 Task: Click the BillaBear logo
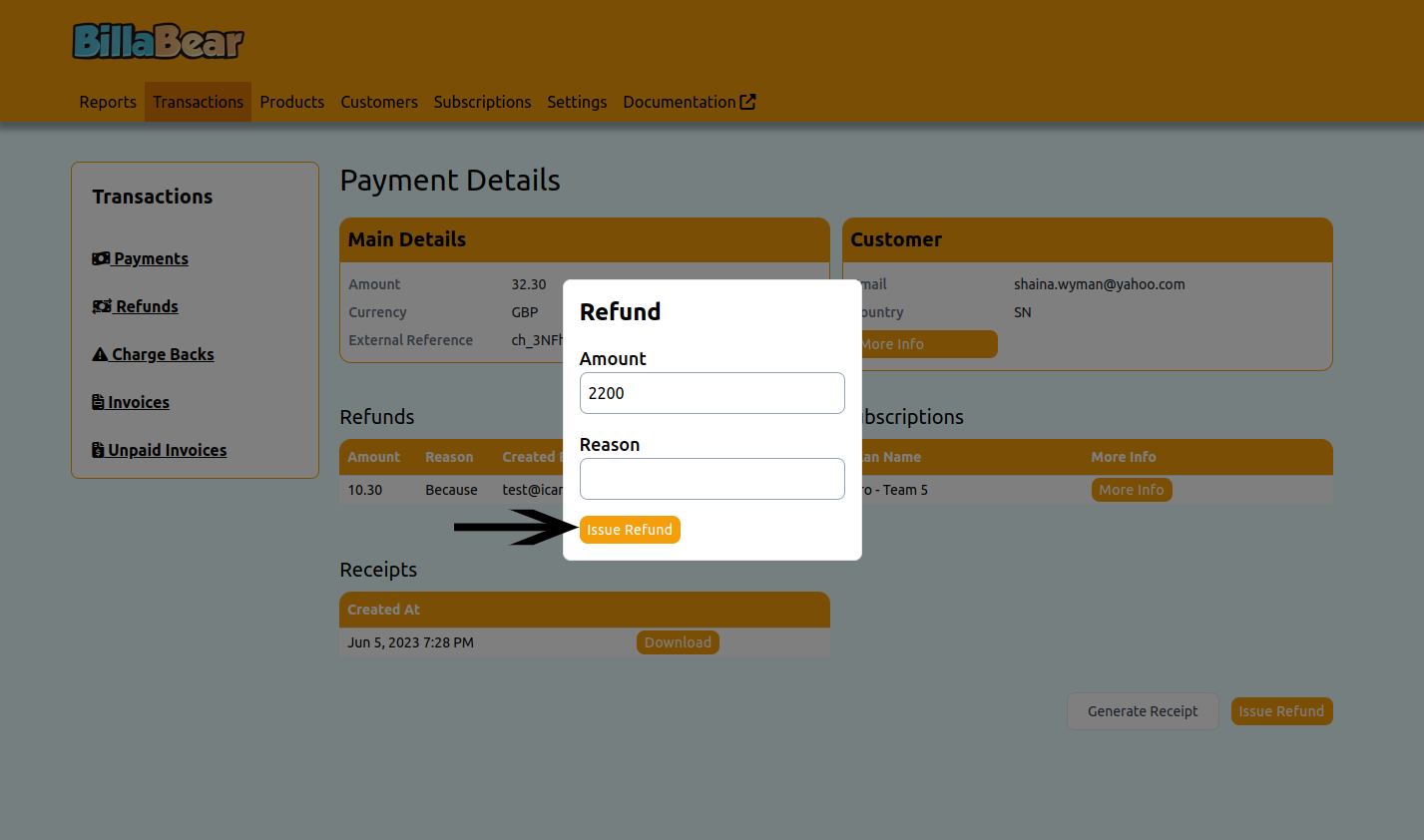[158, 41]
